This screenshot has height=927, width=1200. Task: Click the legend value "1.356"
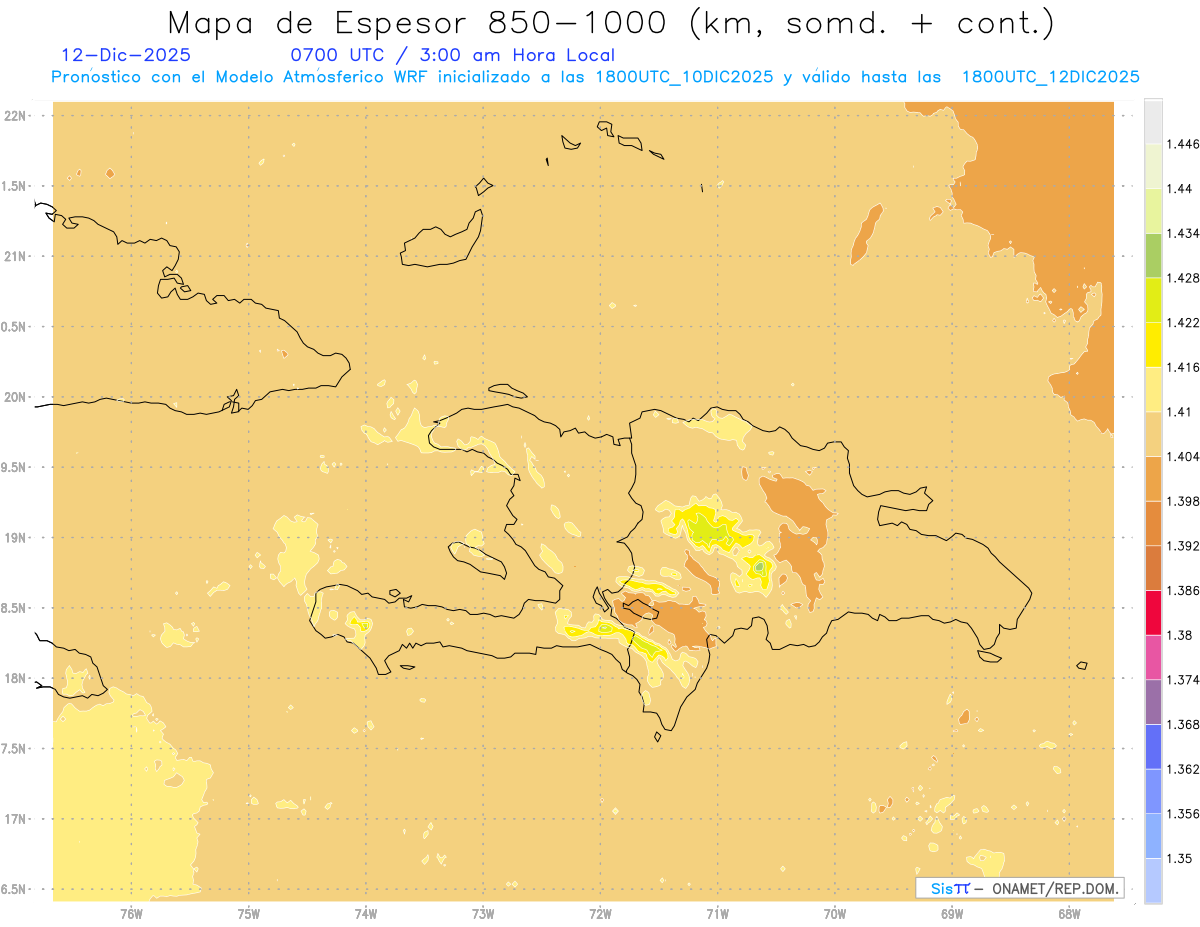(1183, 814)
